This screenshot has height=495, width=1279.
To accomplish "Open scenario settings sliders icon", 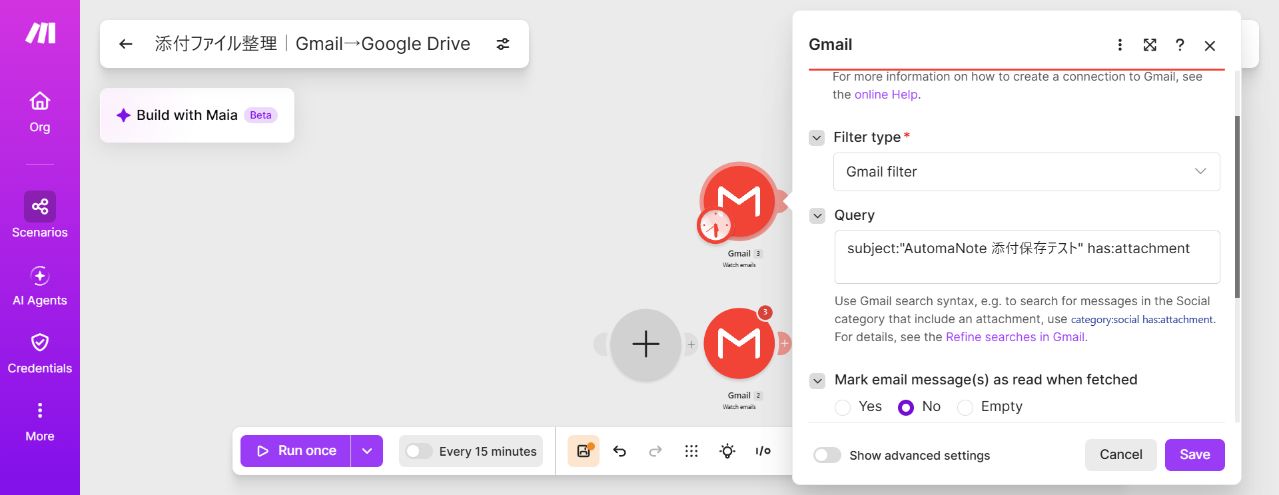I will click(503, 44).
